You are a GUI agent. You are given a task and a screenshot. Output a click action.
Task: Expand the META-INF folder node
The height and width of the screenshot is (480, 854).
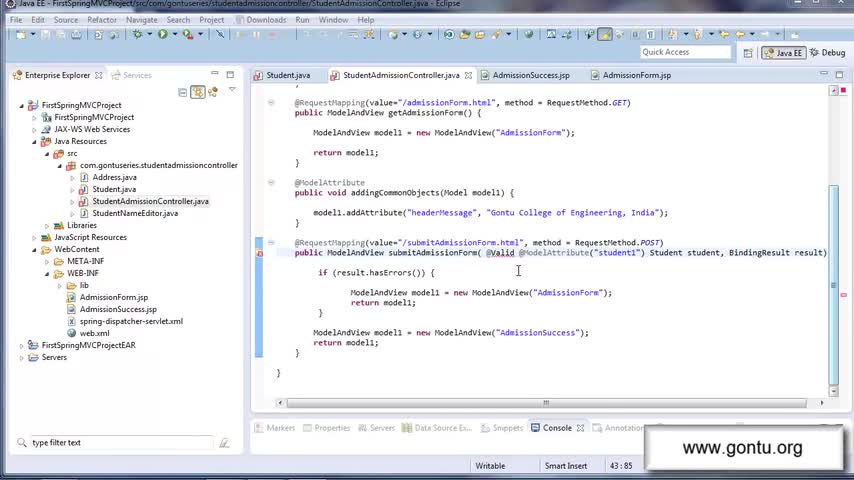[x=47, y=262]
